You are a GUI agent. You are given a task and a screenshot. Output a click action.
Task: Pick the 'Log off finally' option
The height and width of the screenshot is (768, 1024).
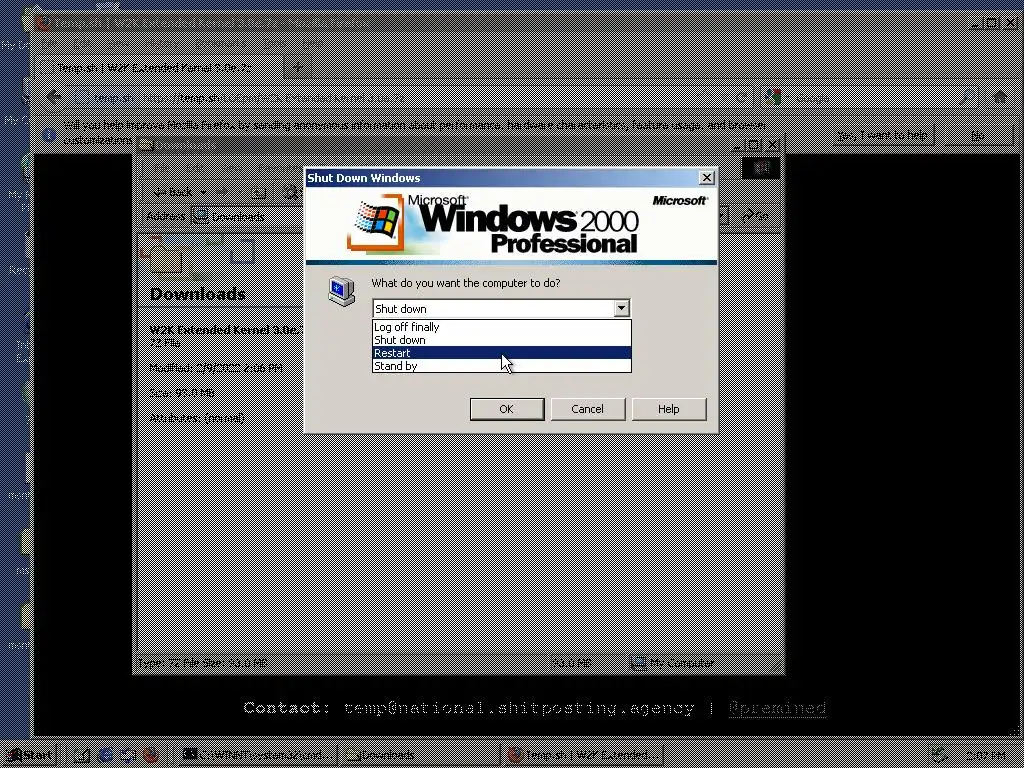[x=502, y=327]
